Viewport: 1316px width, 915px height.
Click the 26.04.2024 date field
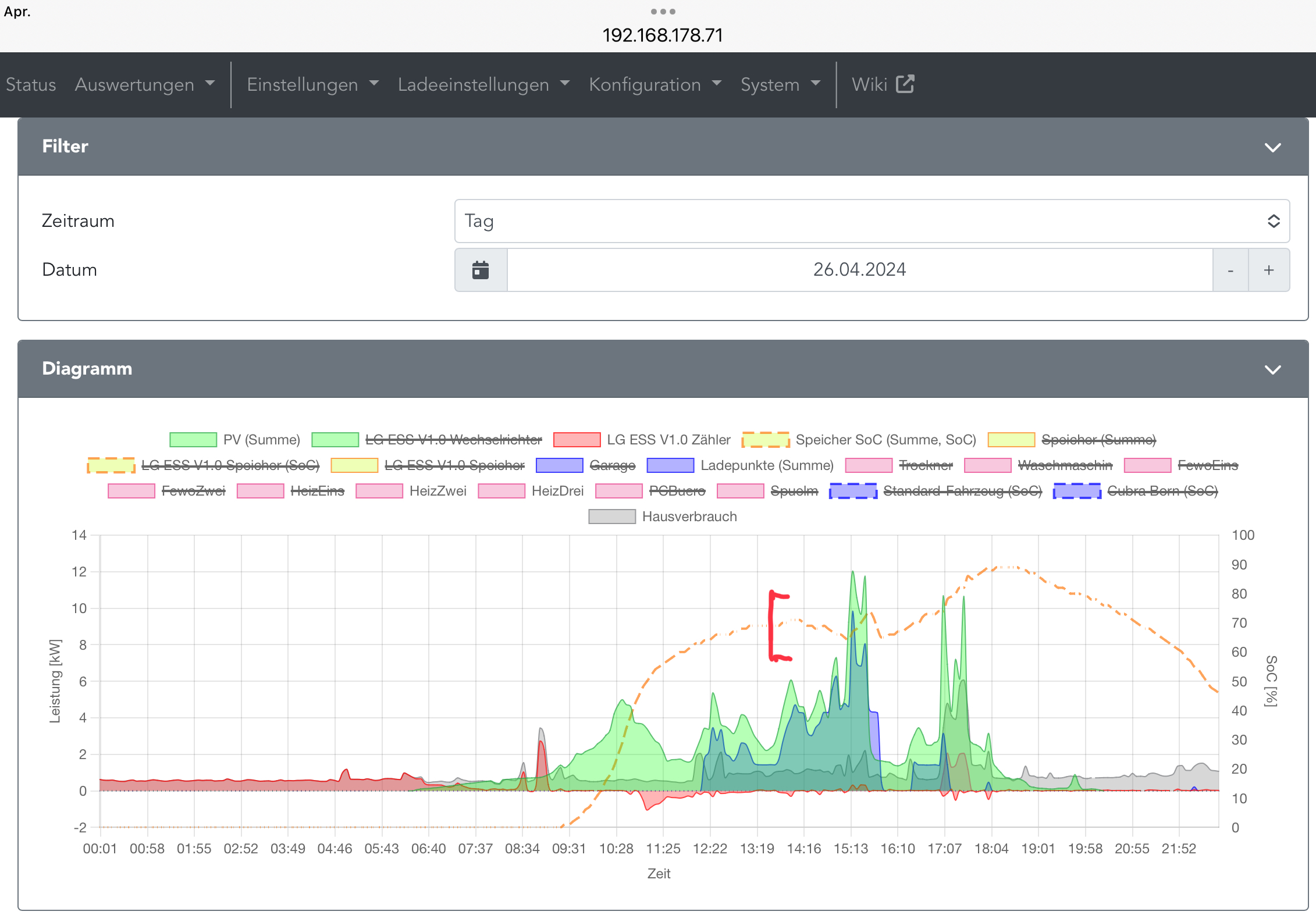tap(859, 270)
